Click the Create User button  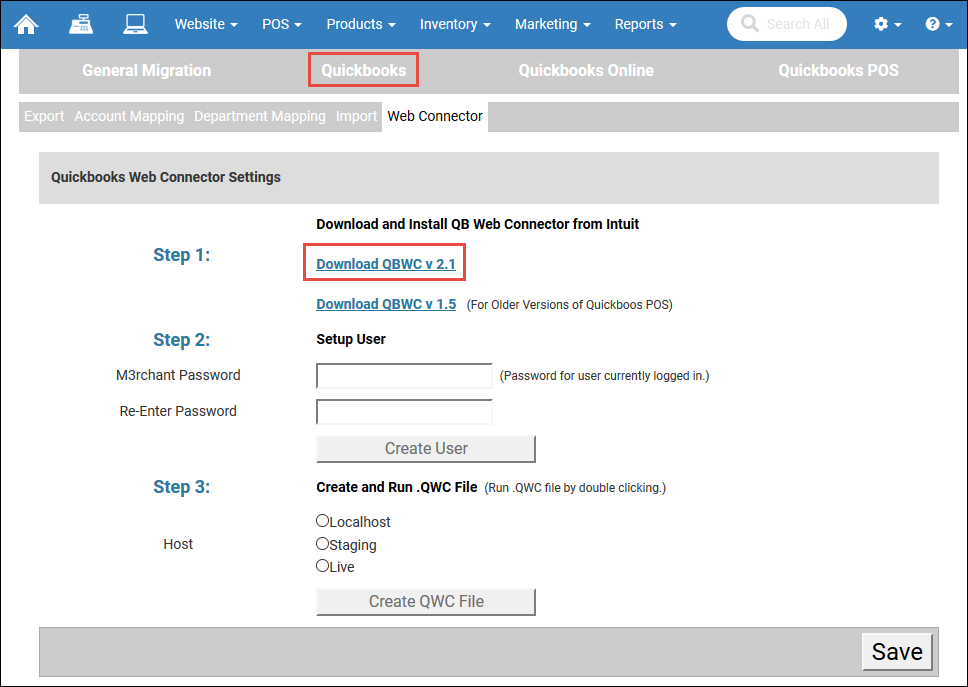pyautogui.click(x=426, y=449)
